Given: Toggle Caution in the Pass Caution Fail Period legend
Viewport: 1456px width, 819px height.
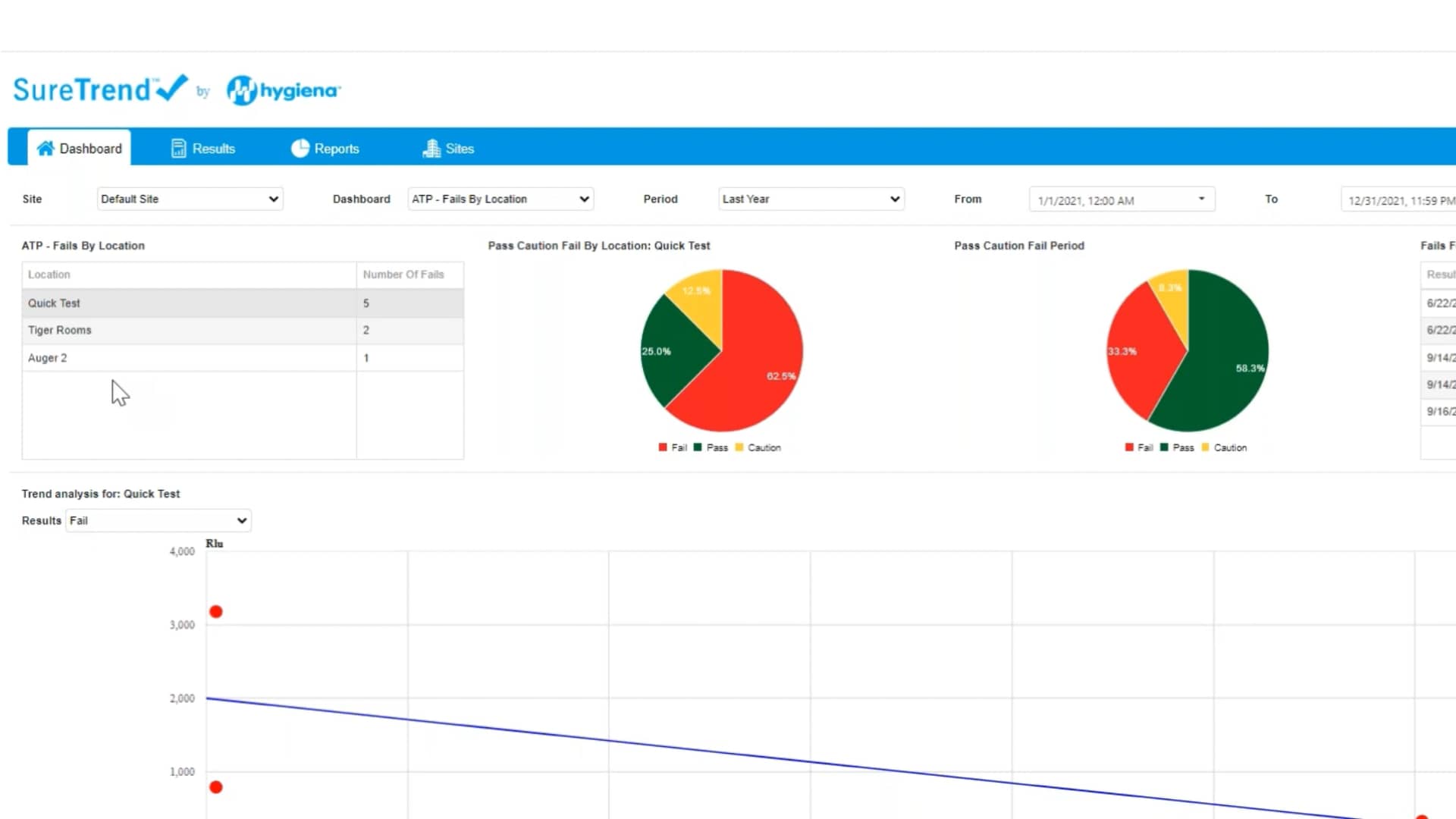Looking at the screenshot, I should pyautogui.click(x=1225, y=447).
